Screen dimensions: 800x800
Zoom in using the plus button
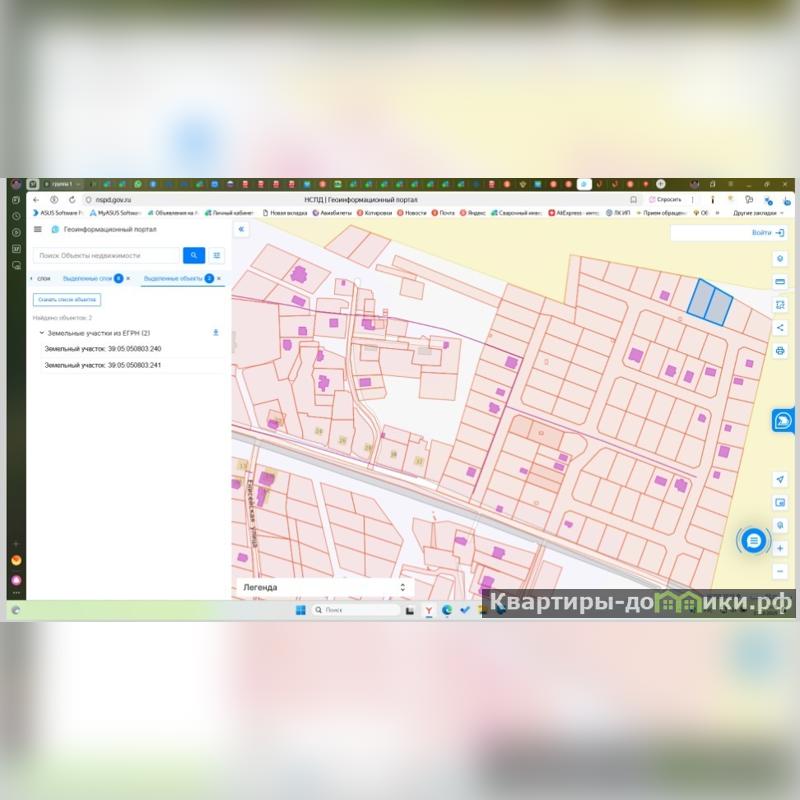[x=780, y=548]
